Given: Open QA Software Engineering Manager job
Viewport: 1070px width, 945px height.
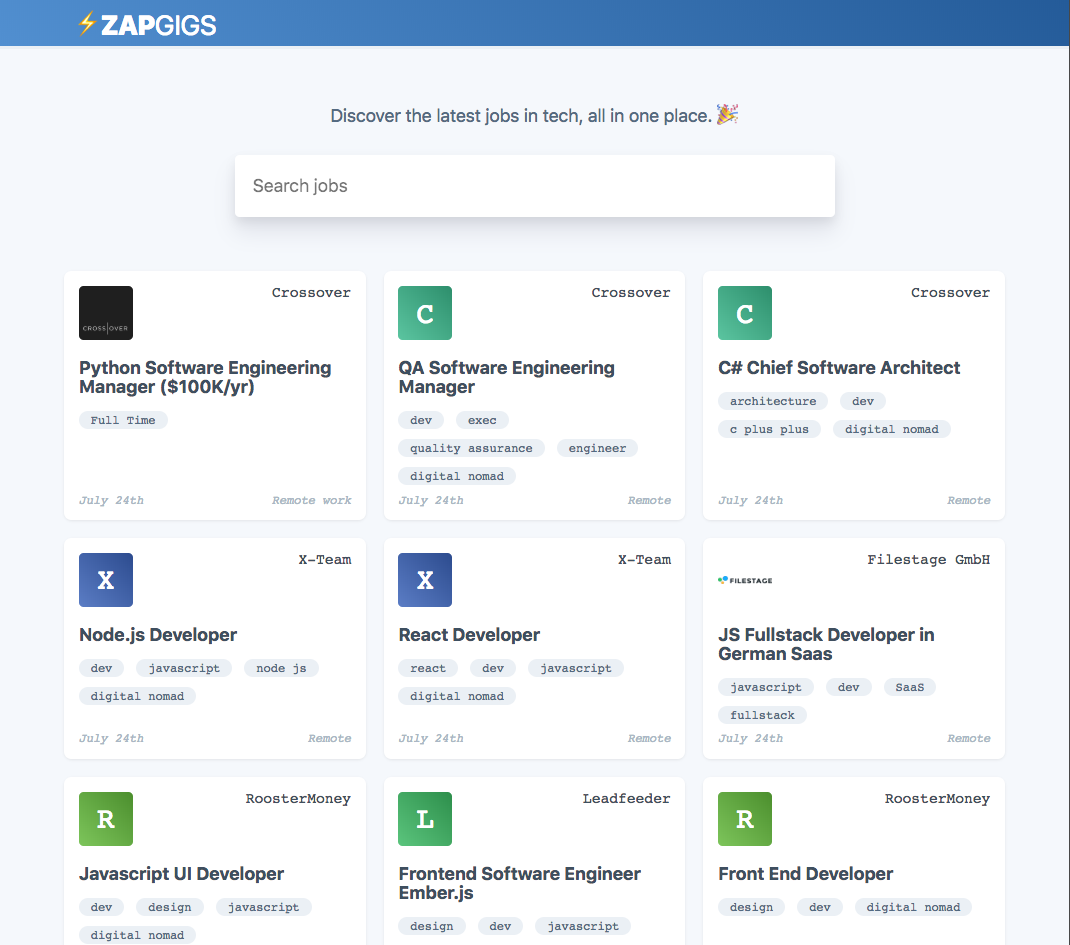Looking at the screenshot, I should pyautogui.click(x=506, y=377).
